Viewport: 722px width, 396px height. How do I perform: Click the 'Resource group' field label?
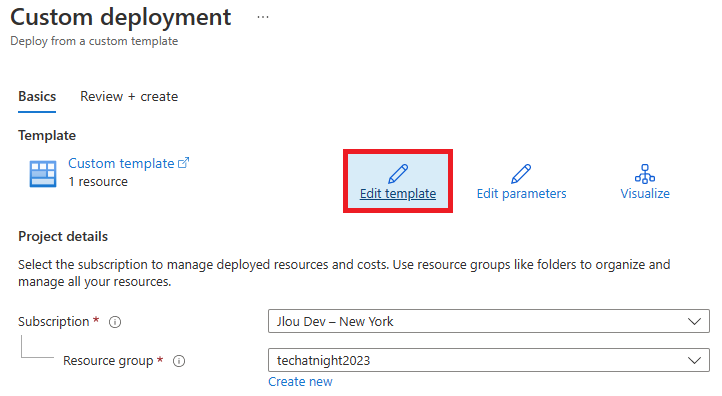tap(108, 361)
